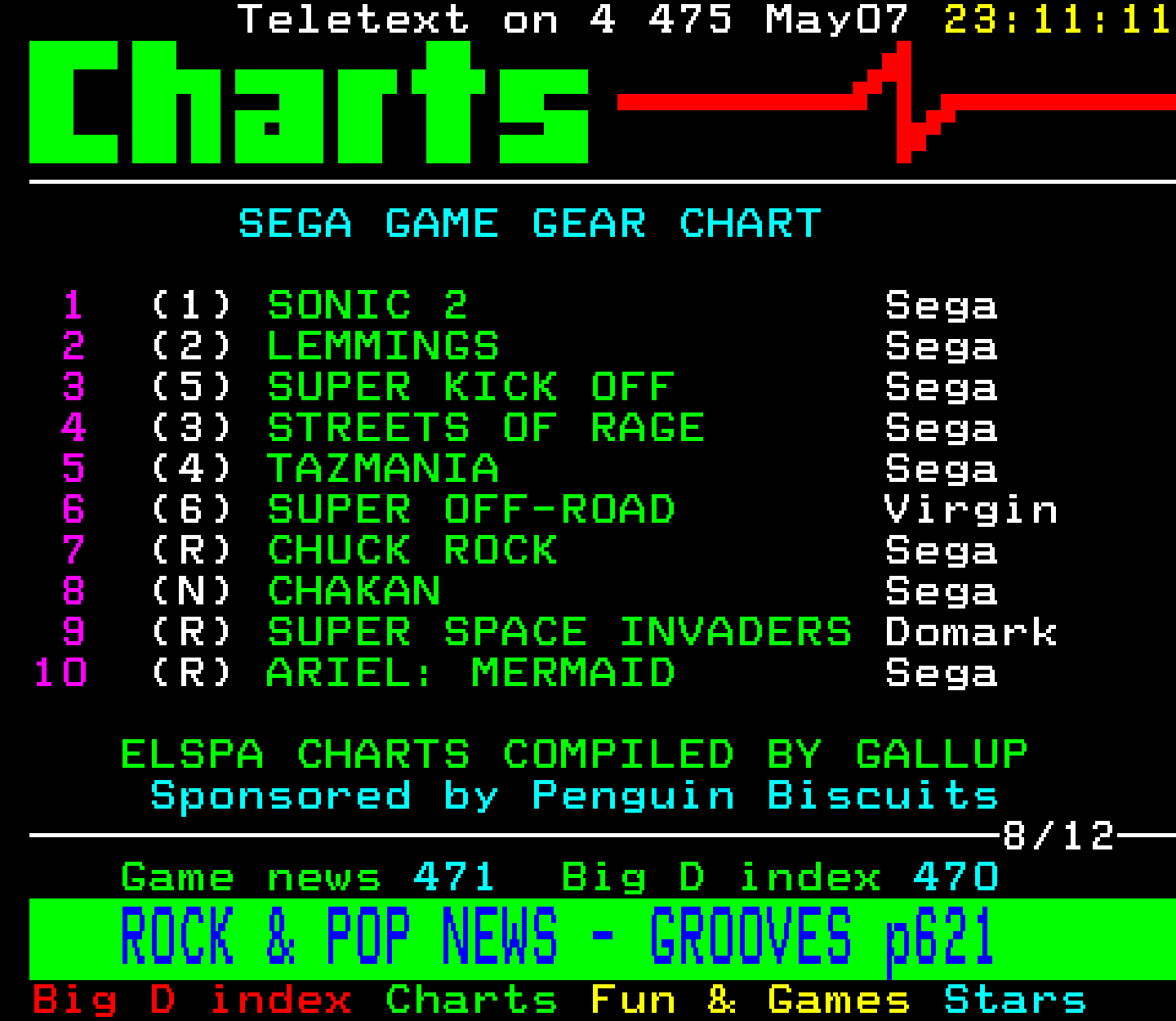The width and height of the screenshot is (1176, 1021).
Task: Click the yellow clock time display
Action: click(1059, 20)
